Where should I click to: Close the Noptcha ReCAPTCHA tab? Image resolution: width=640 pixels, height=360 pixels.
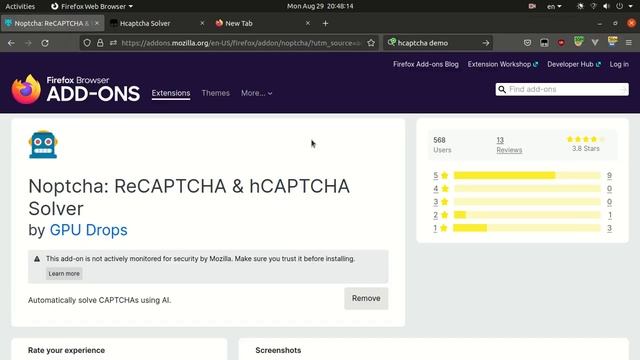97,23
